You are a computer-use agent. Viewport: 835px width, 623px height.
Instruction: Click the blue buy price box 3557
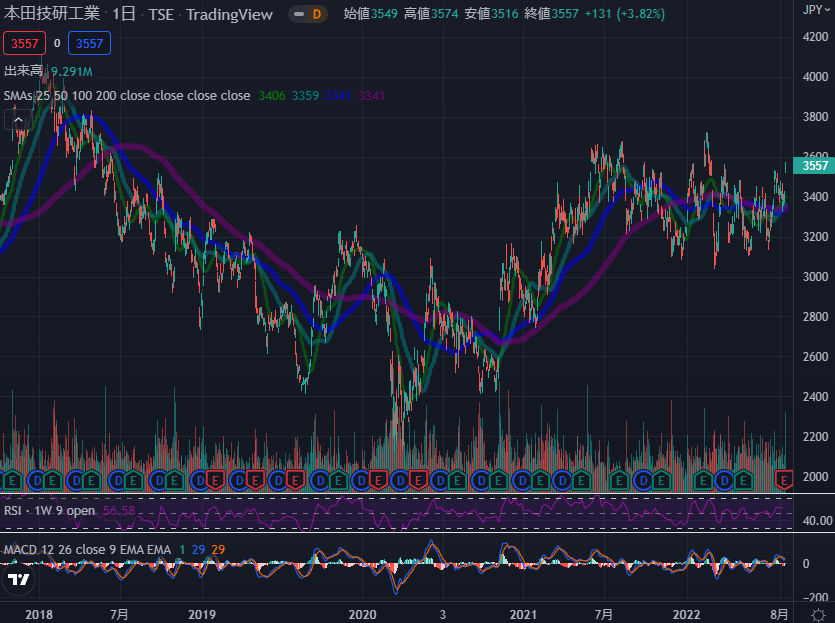point(91,43)
